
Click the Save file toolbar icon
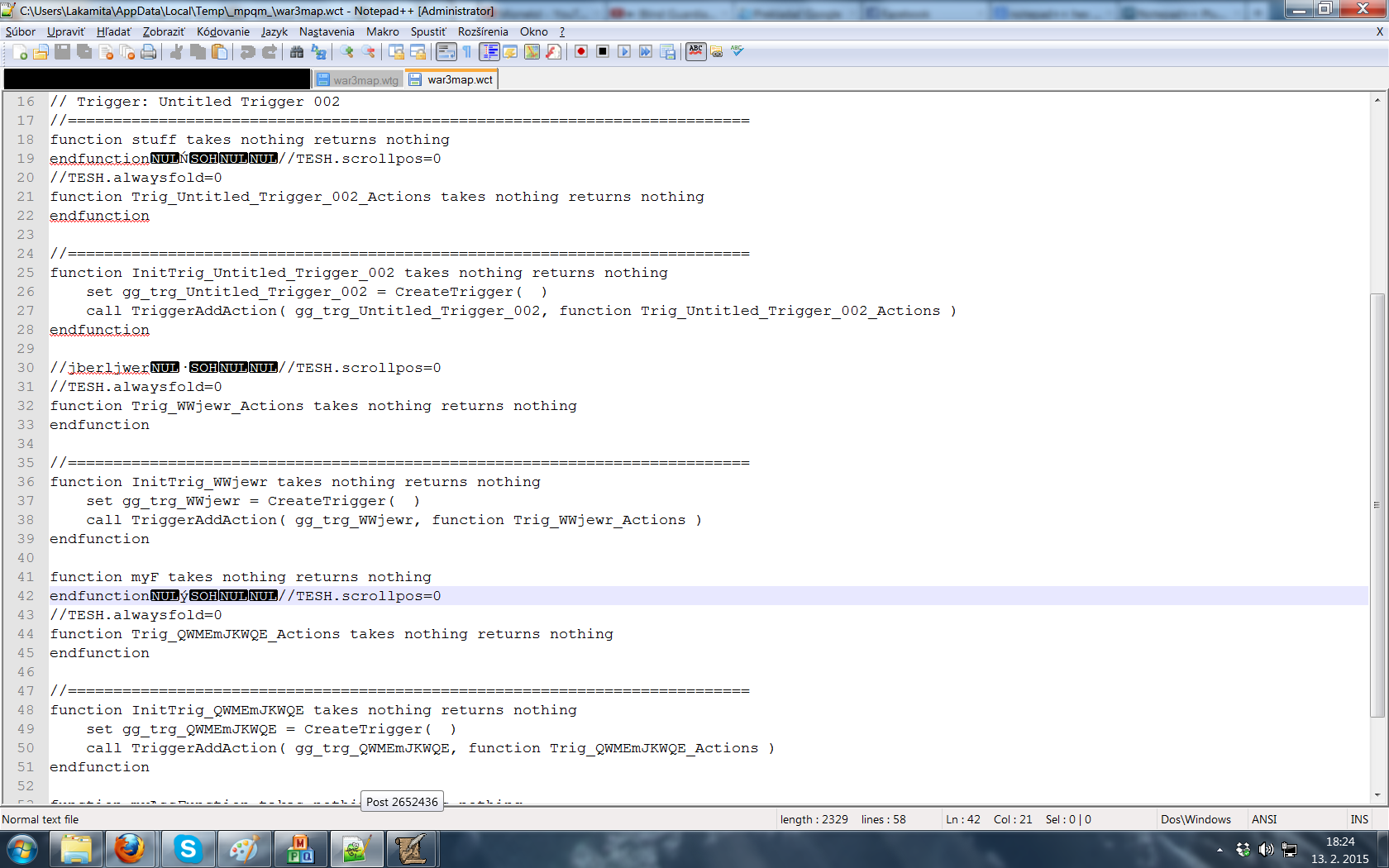(62, 52)
